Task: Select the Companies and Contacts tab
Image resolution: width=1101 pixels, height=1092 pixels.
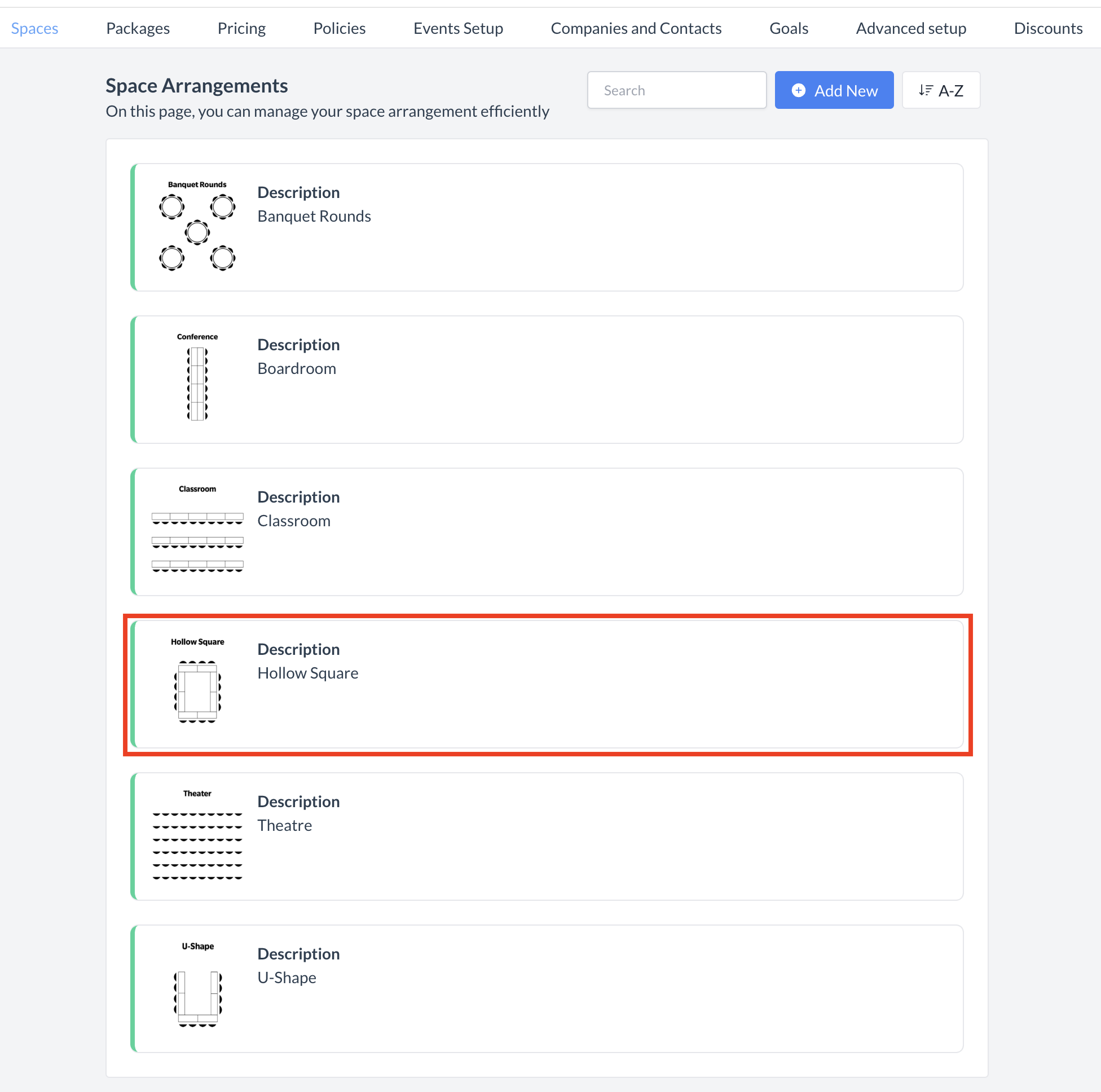Action: pos(636,29)
